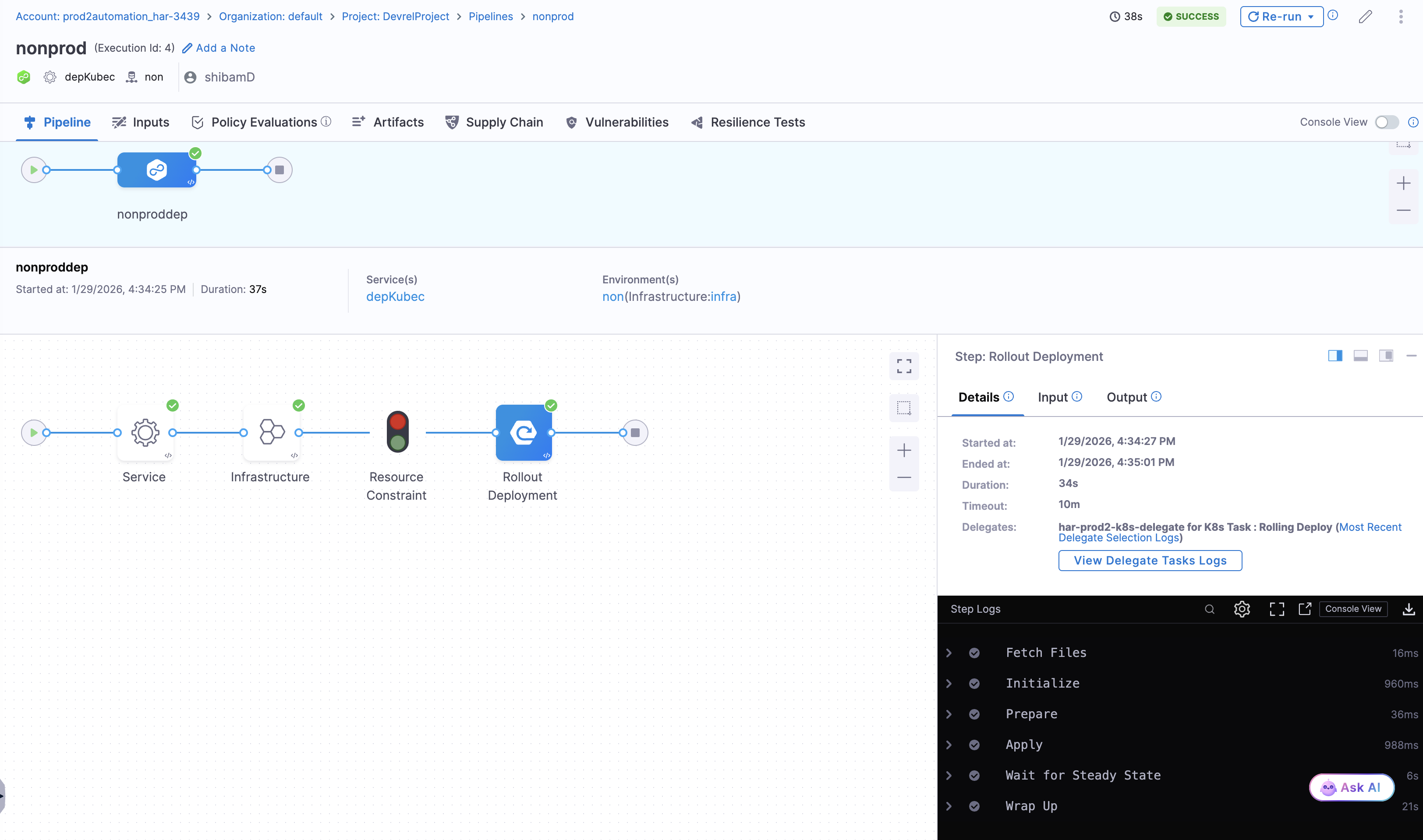
Task: Click View Delegate Tasks Logs button
Action: 1150,561
